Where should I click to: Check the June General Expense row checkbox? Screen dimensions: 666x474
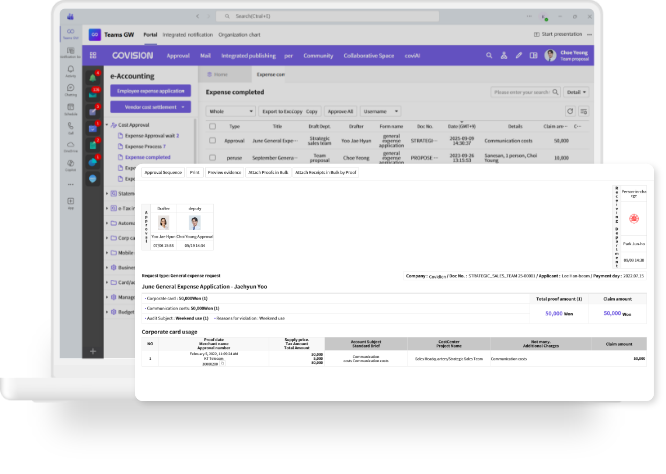click(212, 141)
